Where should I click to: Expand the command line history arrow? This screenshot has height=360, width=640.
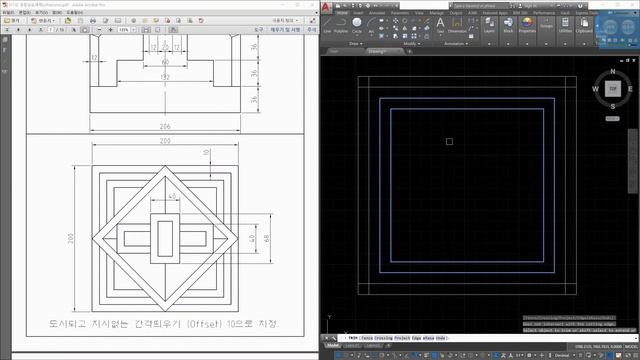636,338
